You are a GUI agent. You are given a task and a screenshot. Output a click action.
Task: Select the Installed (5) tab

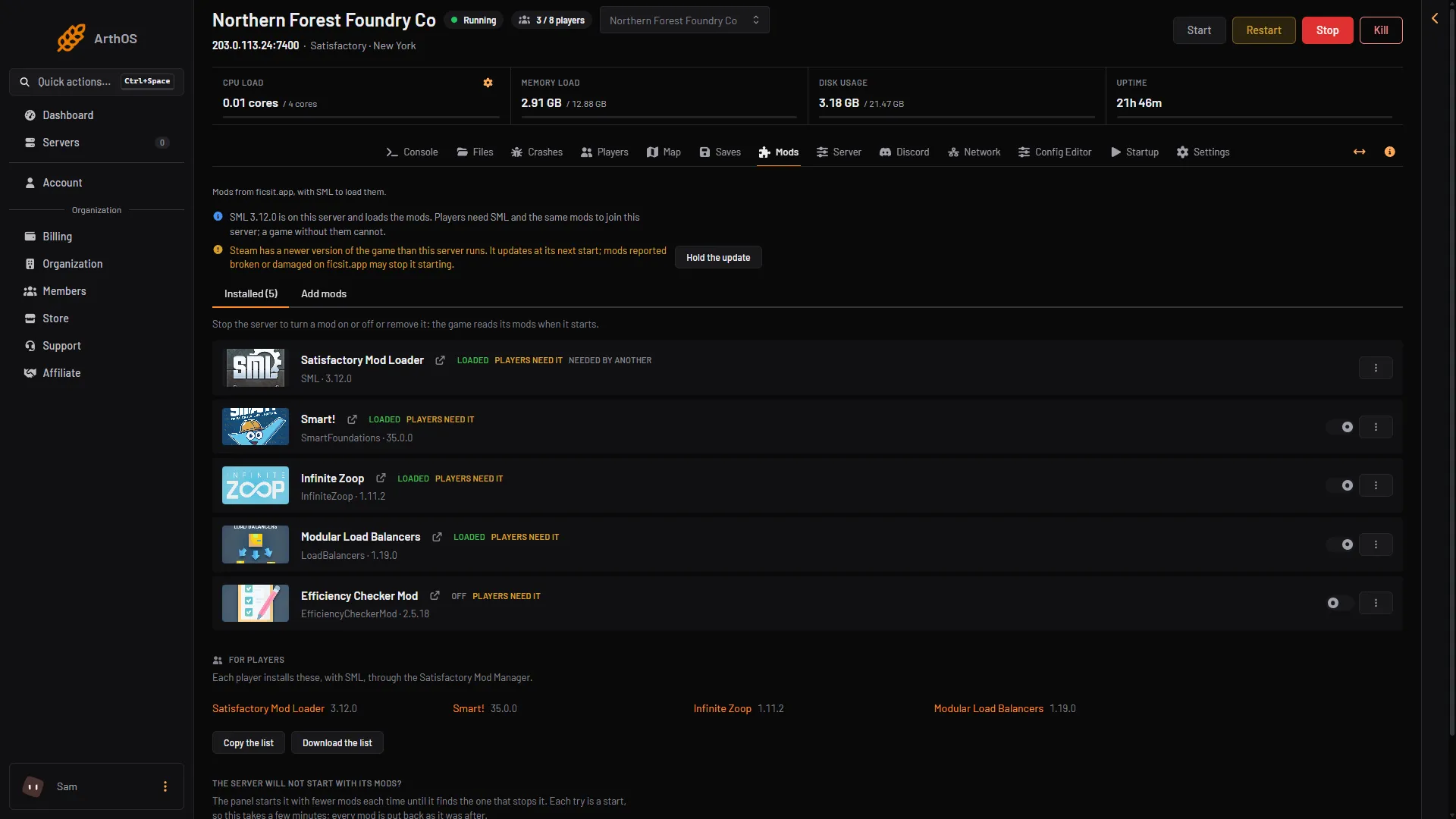click(250, 294)
